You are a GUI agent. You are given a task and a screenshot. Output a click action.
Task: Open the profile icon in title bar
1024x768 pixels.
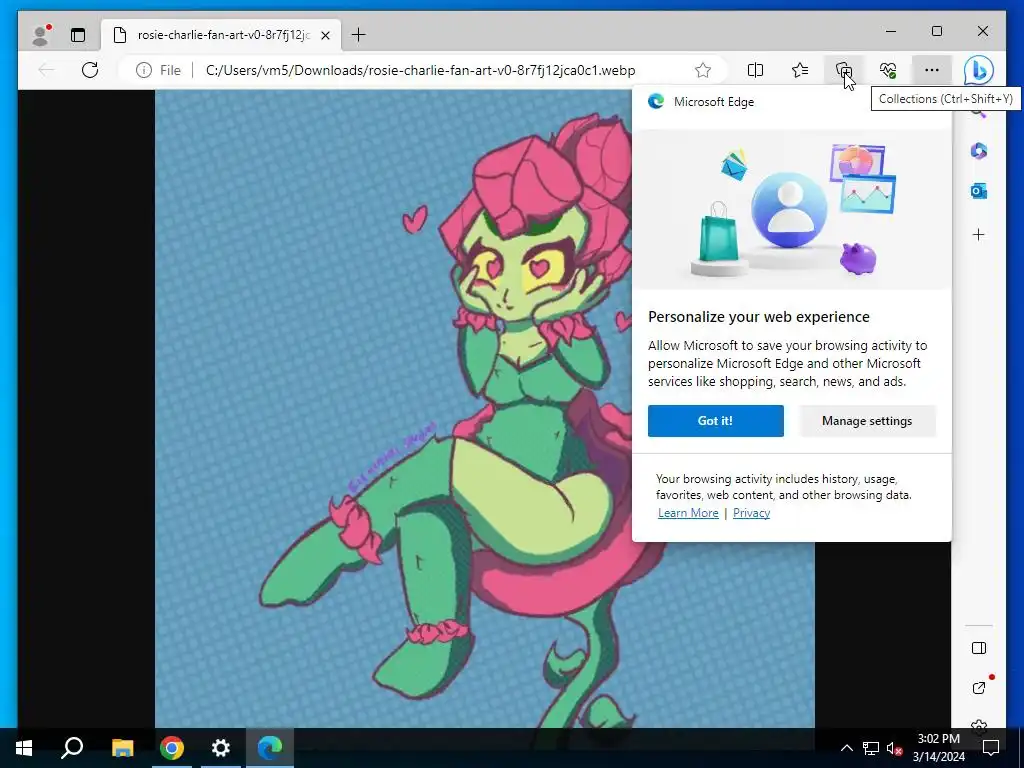(41, 35)
